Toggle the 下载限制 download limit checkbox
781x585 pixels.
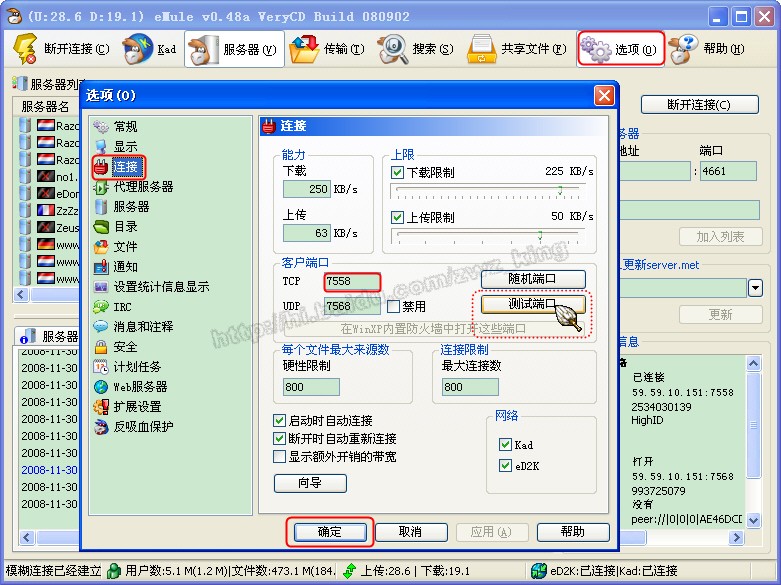(x=398, y=172)
